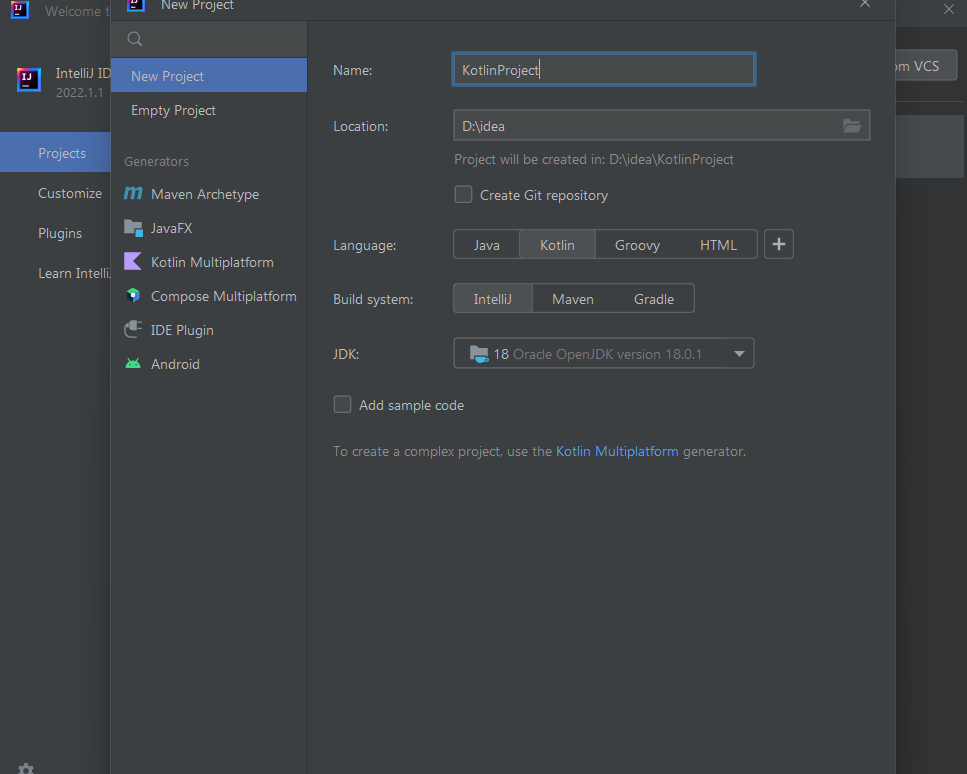Click the search magnifier icon in generator list
This screenshot has height=774, width=967.
pos(134,39)
